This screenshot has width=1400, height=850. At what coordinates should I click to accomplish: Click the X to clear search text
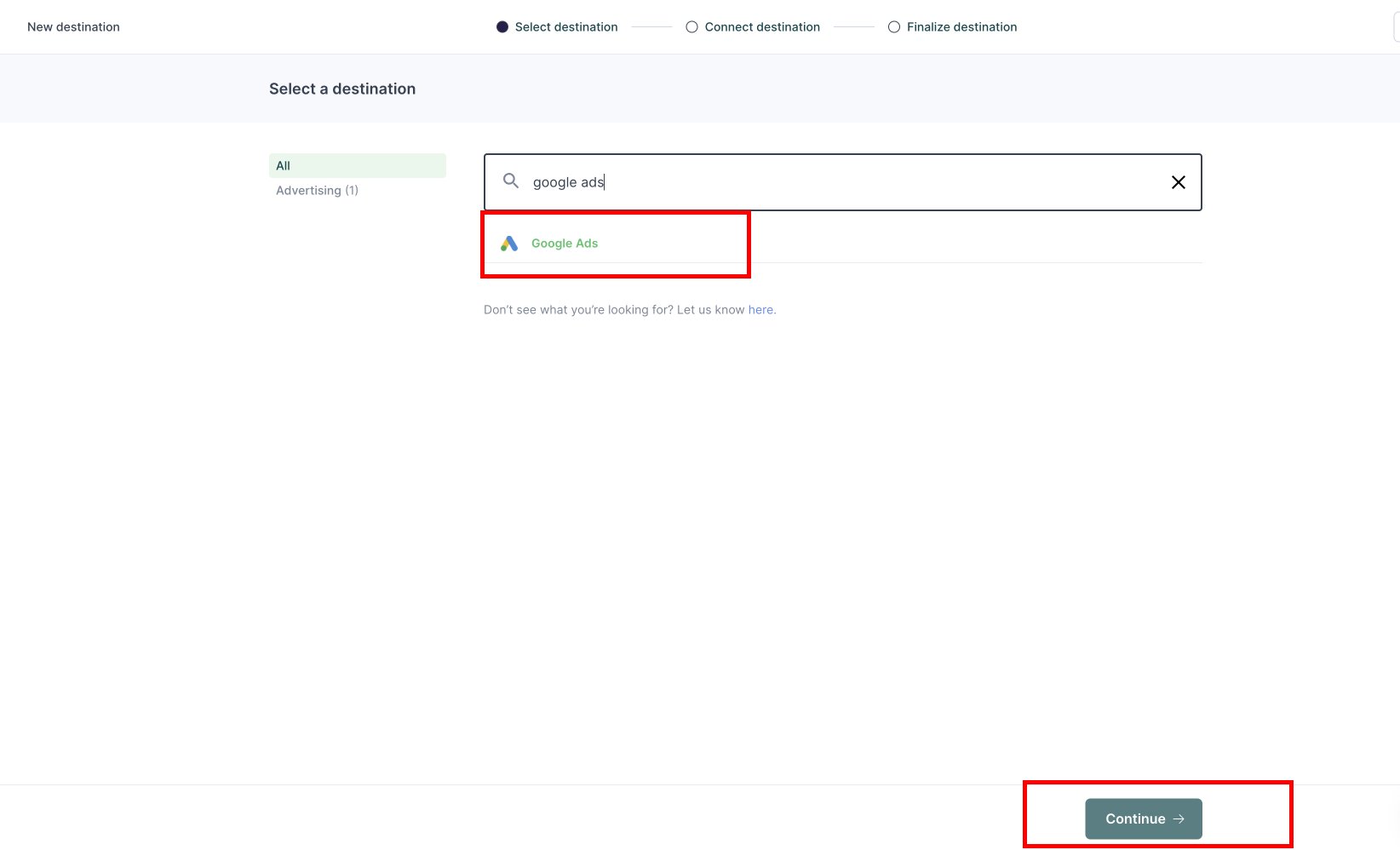coord(1179,181)
